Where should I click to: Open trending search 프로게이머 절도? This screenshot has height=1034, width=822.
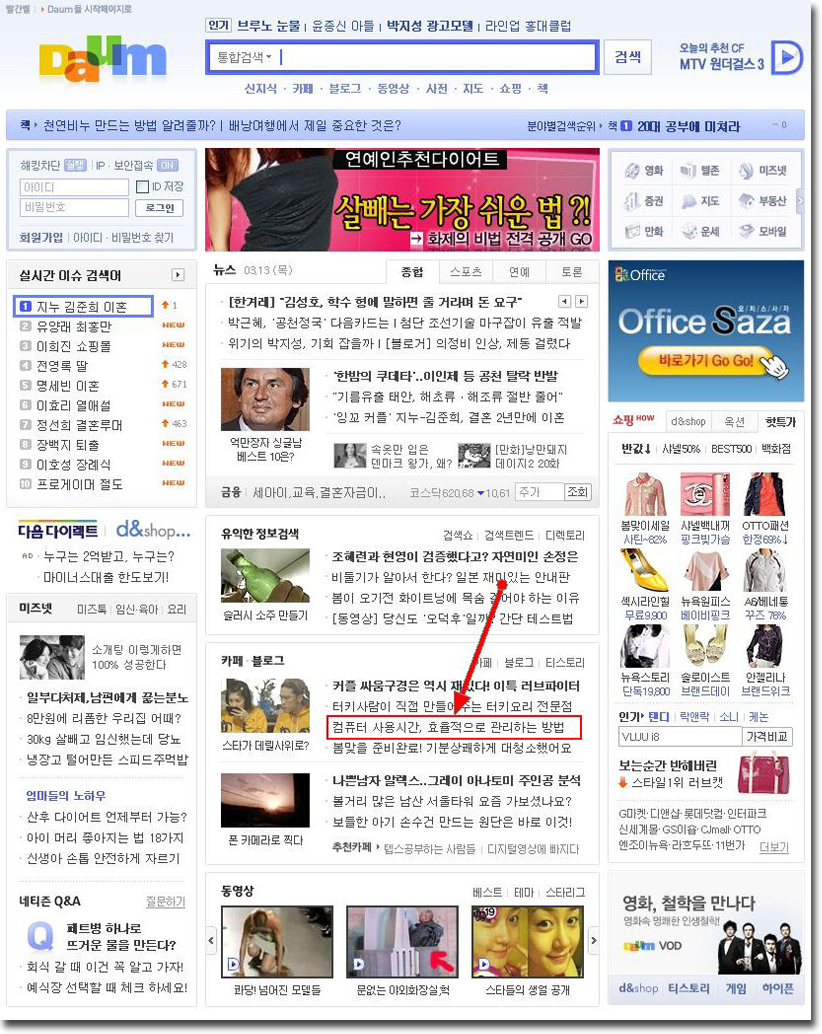tap(79, 485)
